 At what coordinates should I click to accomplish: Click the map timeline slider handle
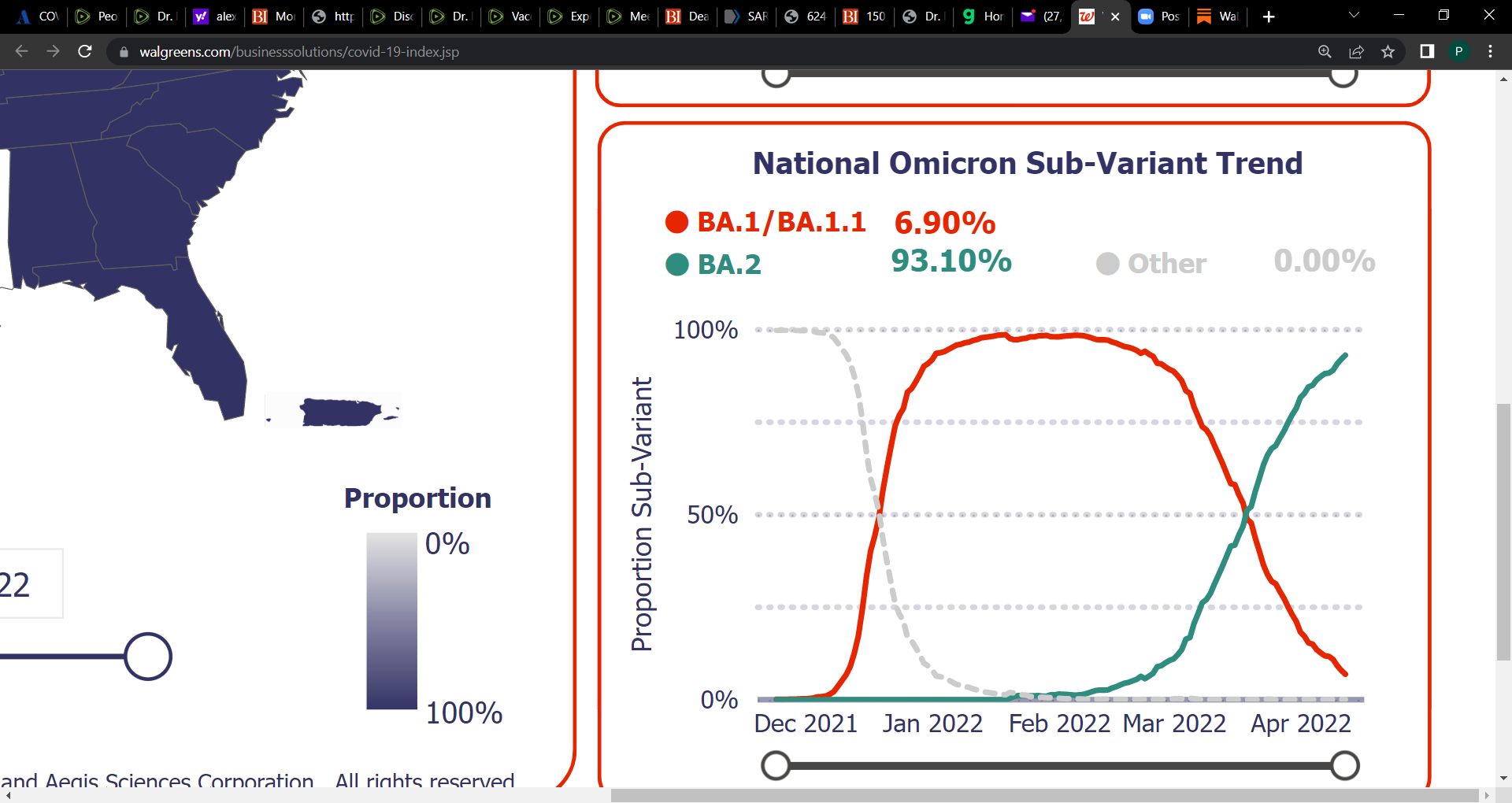[148, 656]
